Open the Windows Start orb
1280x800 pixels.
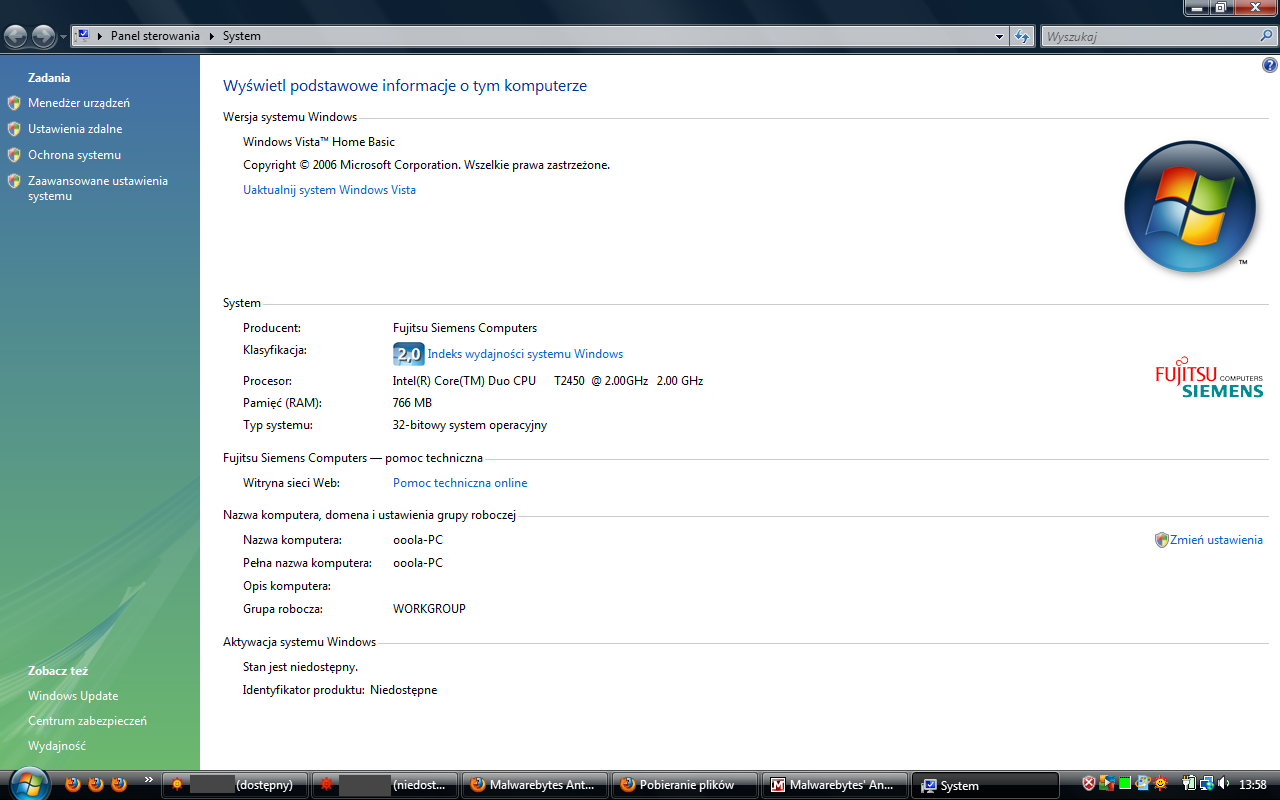pos(27,784)
